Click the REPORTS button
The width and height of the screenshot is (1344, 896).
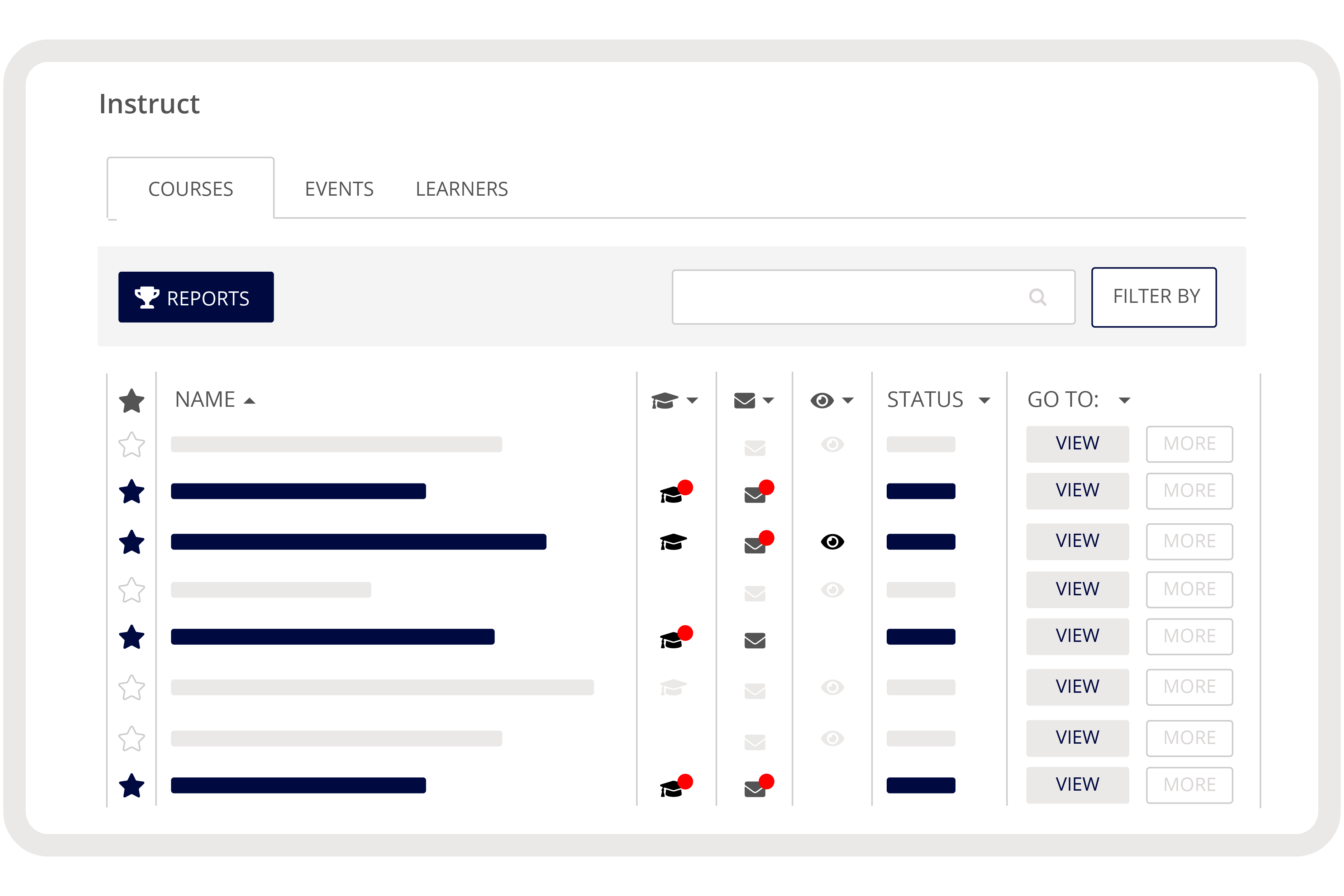196,297
